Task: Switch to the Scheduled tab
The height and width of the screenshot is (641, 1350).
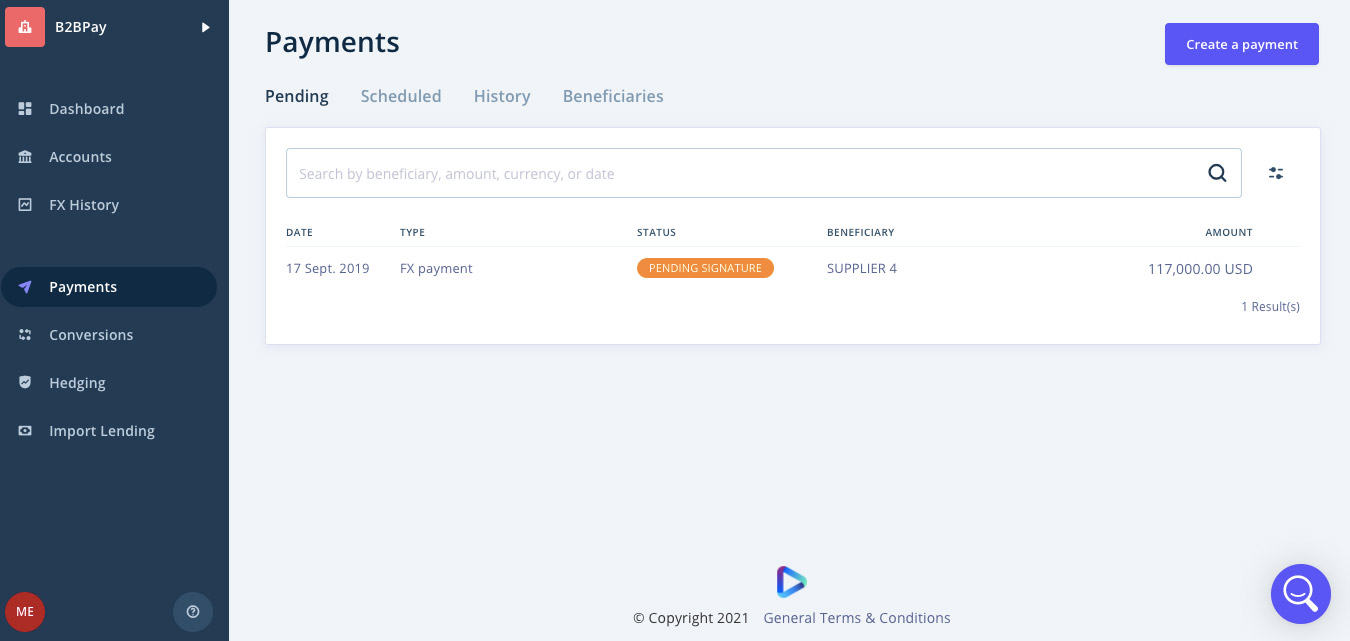Action: (401, 96)
